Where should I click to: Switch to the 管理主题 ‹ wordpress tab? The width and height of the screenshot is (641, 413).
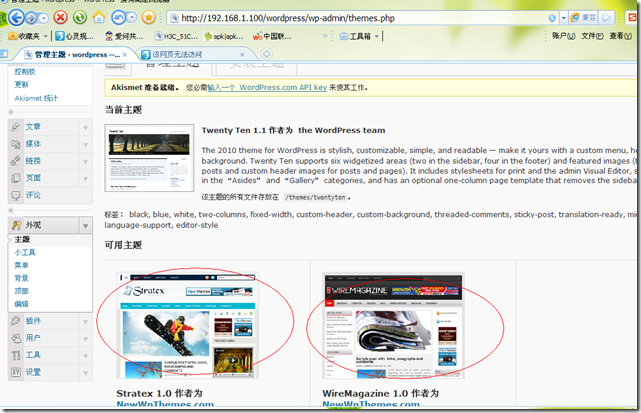[72, 54]
